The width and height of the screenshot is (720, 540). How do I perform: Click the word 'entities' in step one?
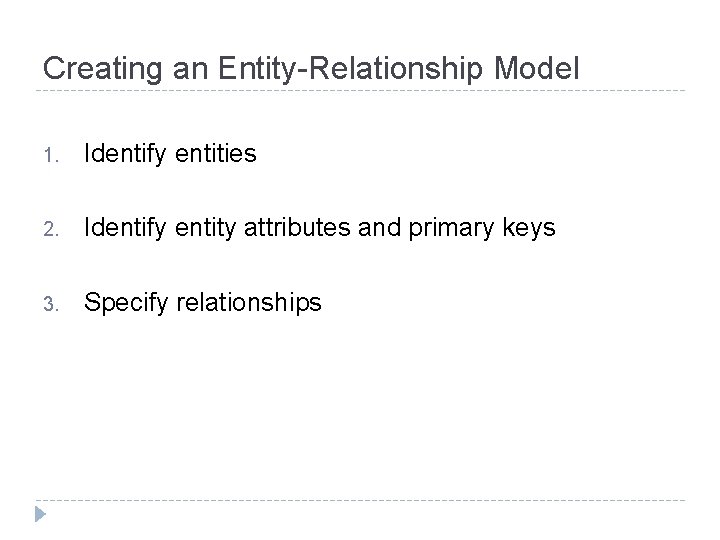coord(214,154)
